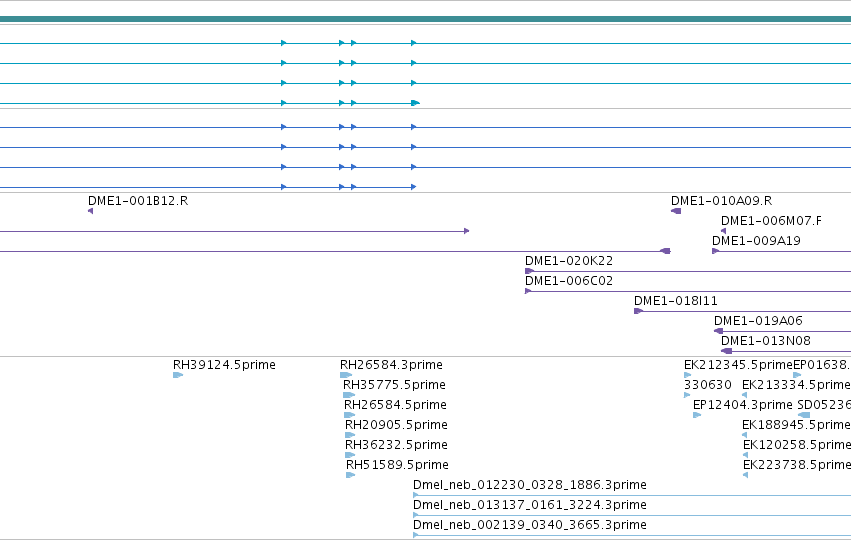The width and height of the screenshot is (851, 540).
Task: Click the RH26584.3prime arrow glyph
Action: click(346, 375)
